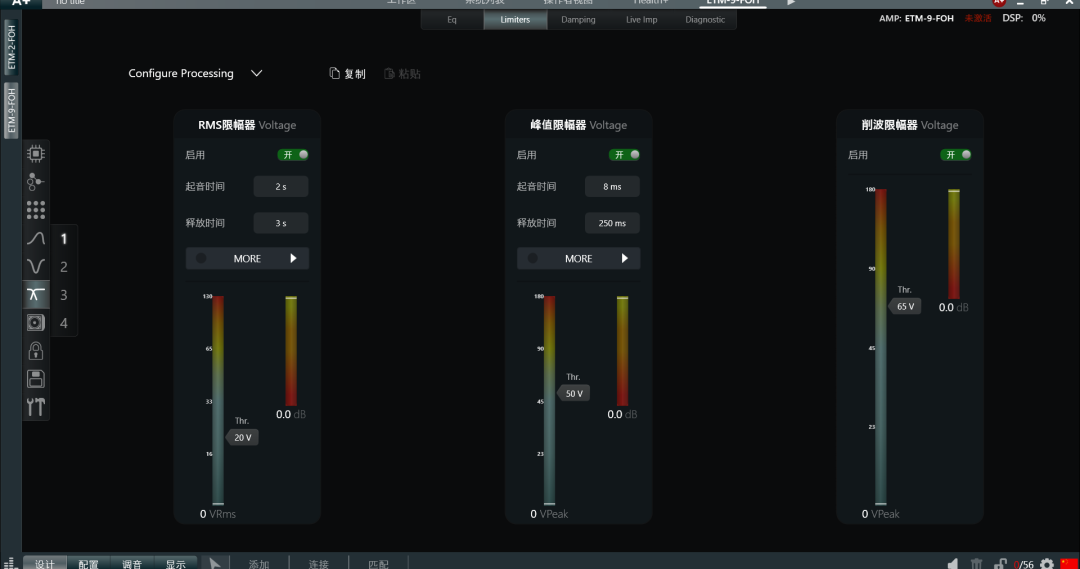Expand MORE options in 峰值限幅器 panel
This screenshot has height=569, width=1080.
(578, 259)
